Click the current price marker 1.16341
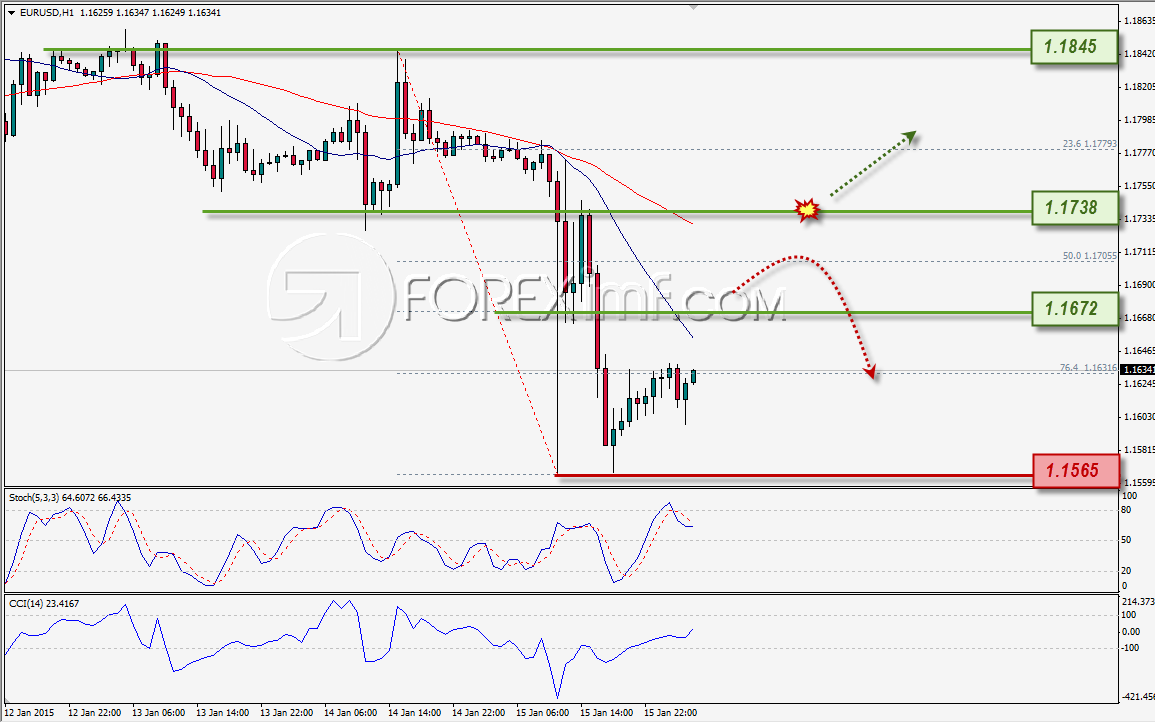1155x723 pixels. (x=1136, y=368)
